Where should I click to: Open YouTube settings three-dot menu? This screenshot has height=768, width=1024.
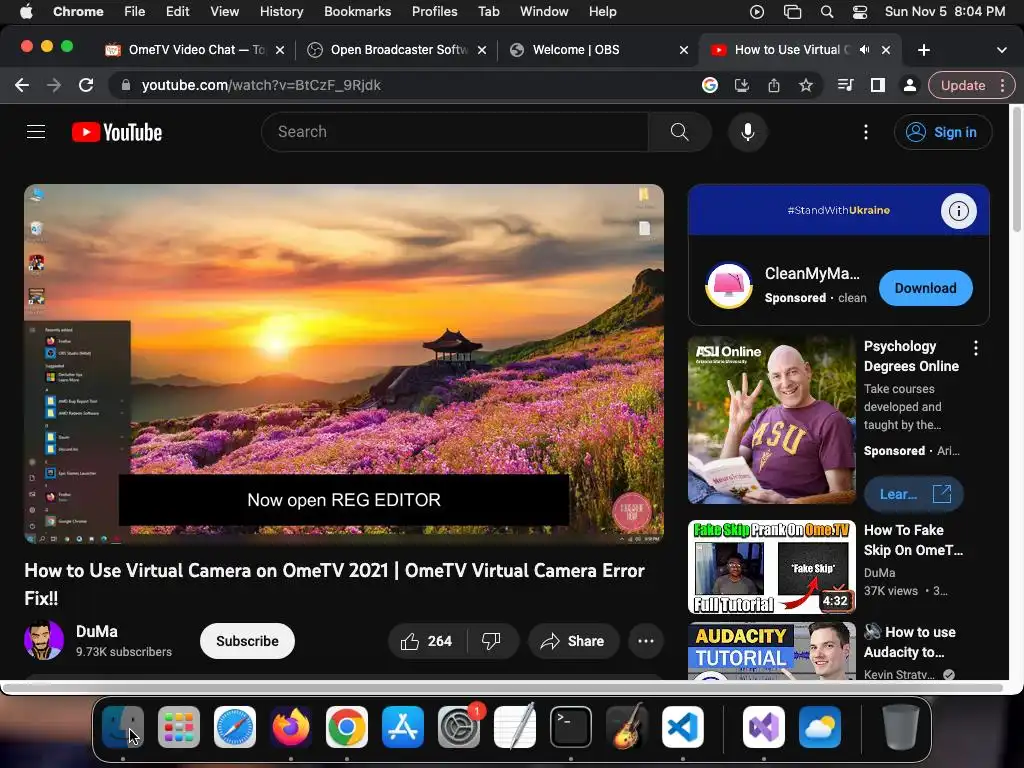[x=866, y=132]
